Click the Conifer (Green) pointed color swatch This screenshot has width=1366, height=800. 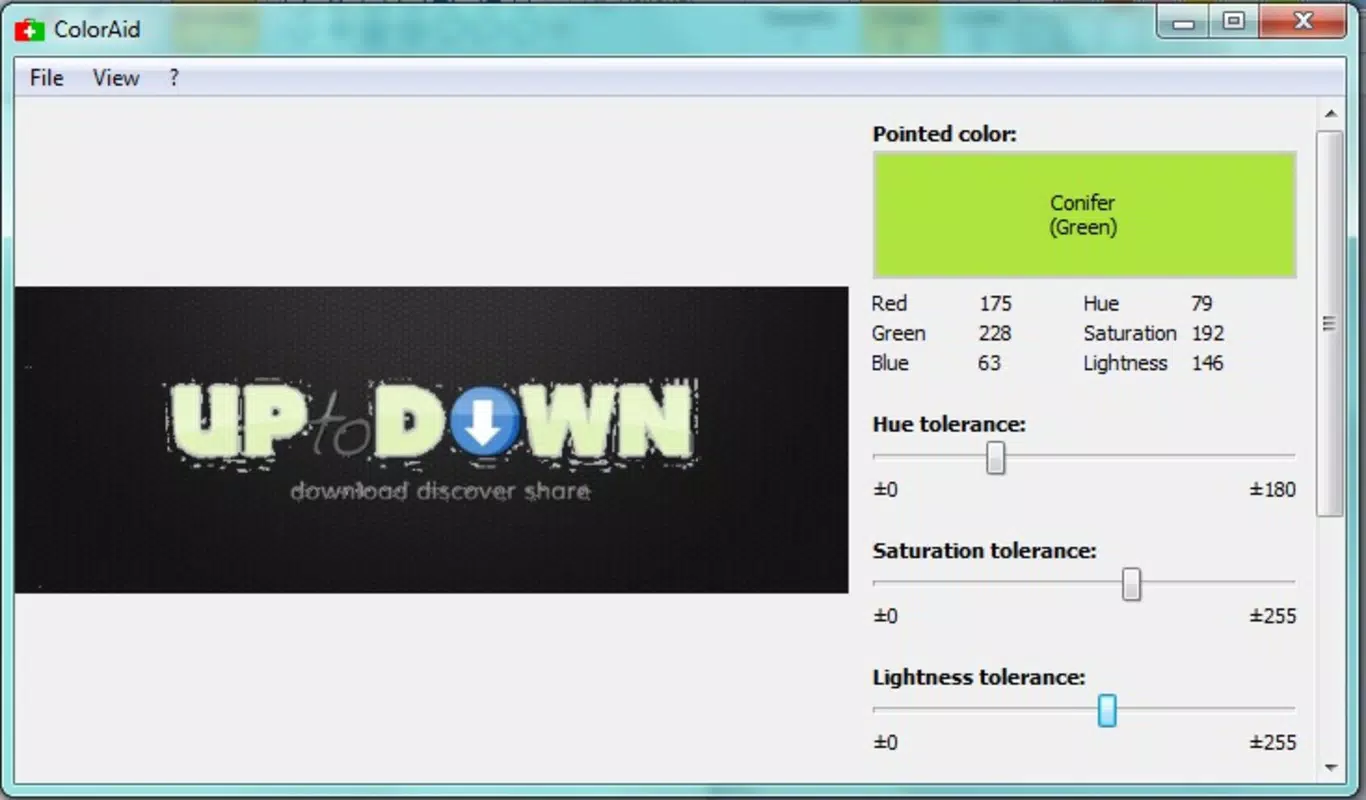1084,215
